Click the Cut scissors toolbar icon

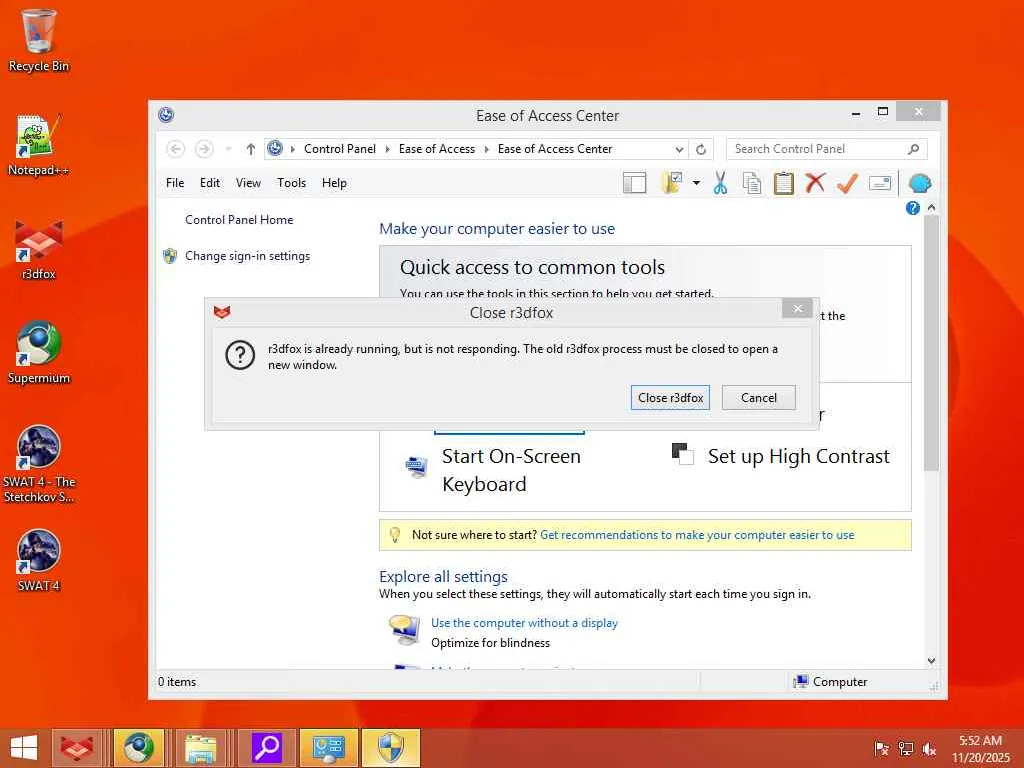pos(720,183)
